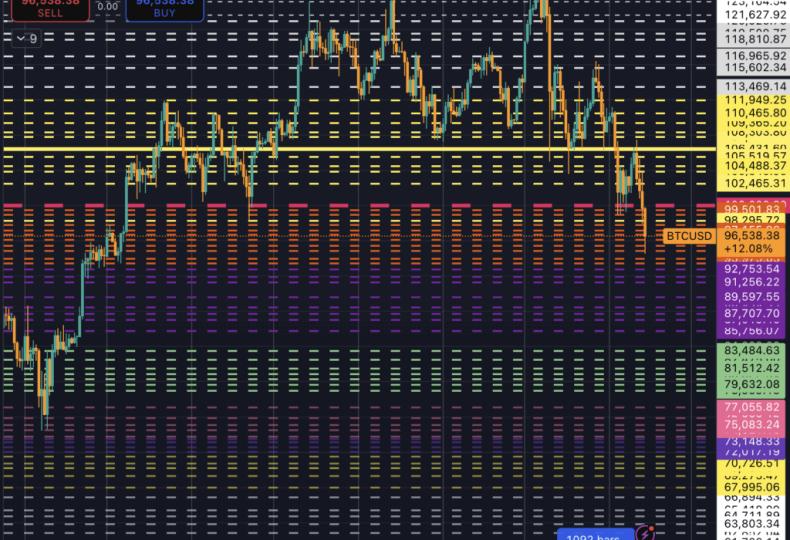Click the green 83,484.63 price label
Viewport: 790px width, 540px height.
pyautogui.click(x=752, y=351)
